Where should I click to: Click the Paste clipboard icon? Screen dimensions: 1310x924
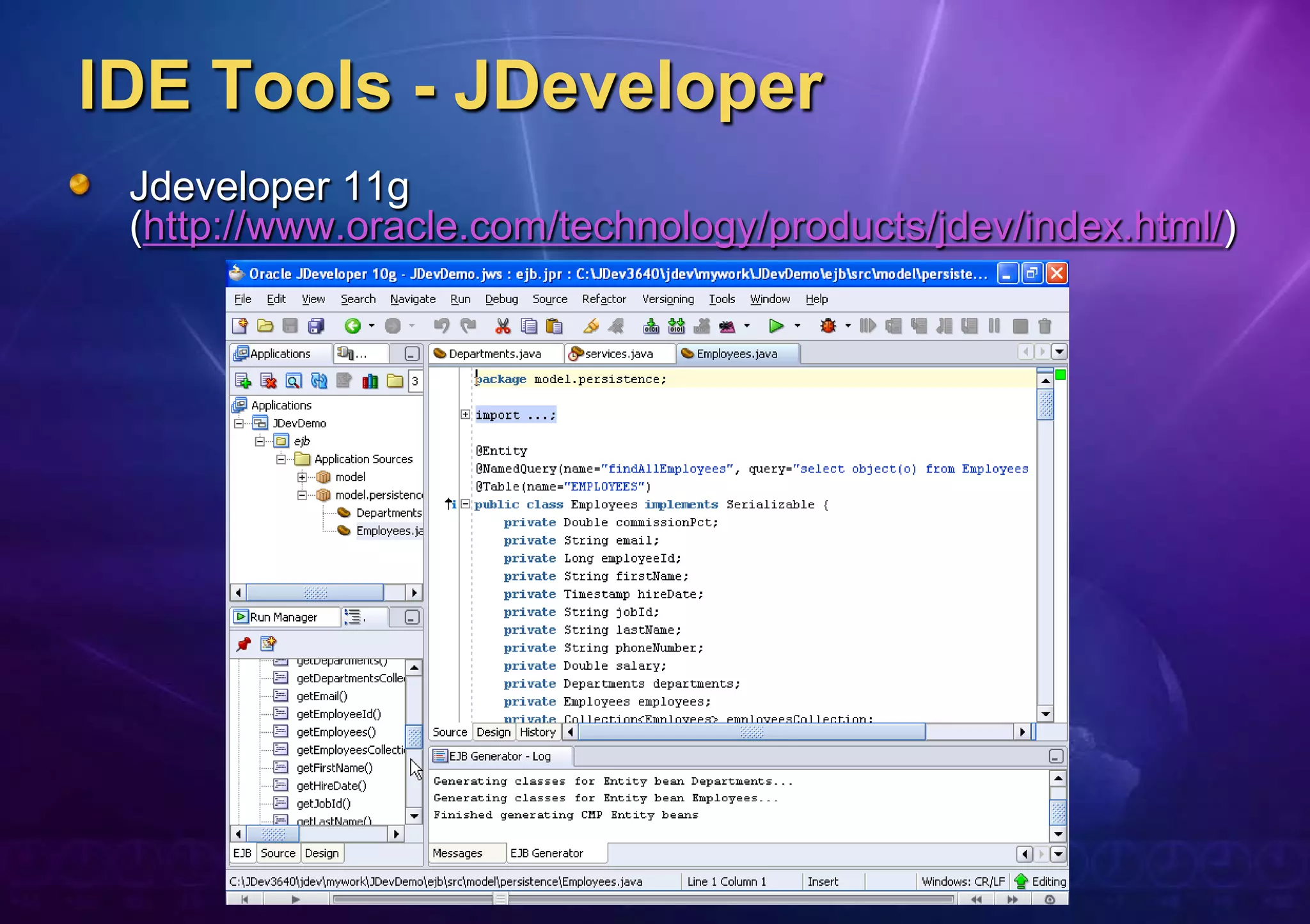555,326
